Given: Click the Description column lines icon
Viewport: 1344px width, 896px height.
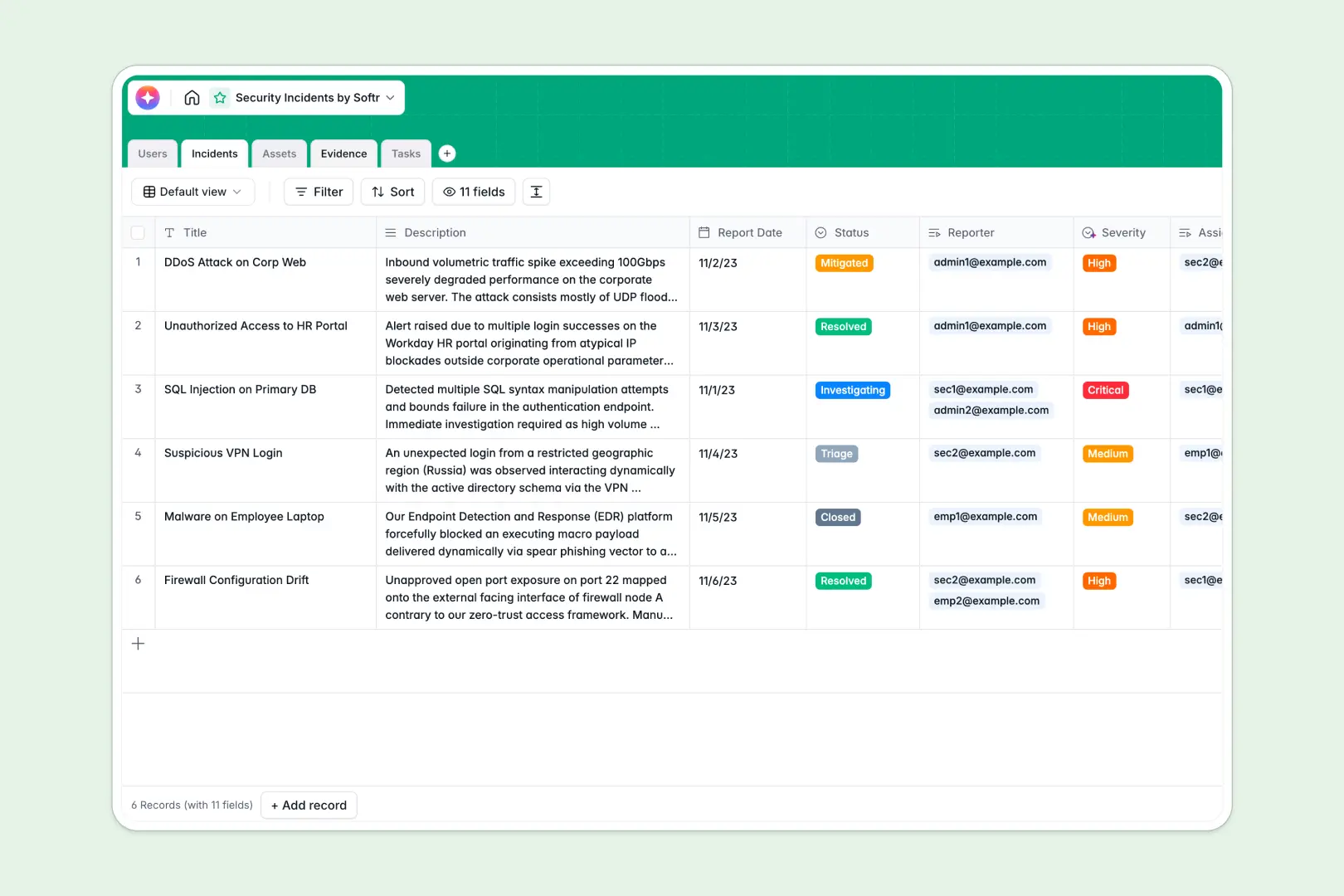Looking at the screenshot, I should (391, 233).
